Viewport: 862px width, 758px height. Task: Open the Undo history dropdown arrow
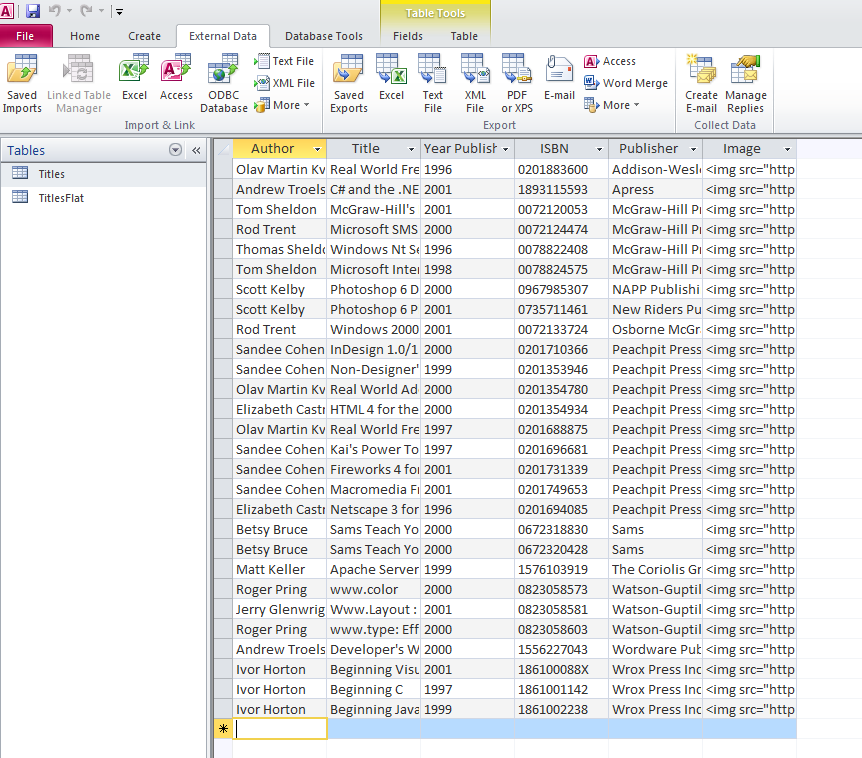coord(69,10)
